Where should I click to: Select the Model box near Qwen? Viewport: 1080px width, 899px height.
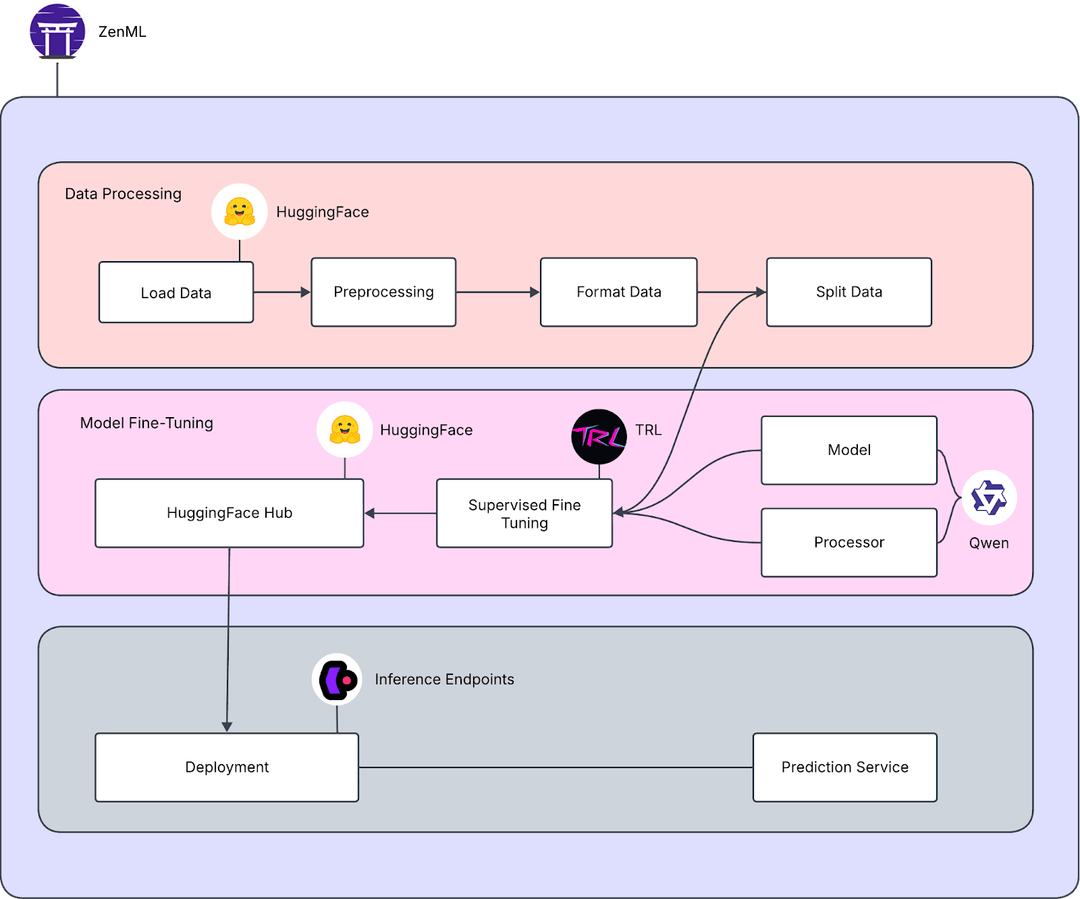849,450
